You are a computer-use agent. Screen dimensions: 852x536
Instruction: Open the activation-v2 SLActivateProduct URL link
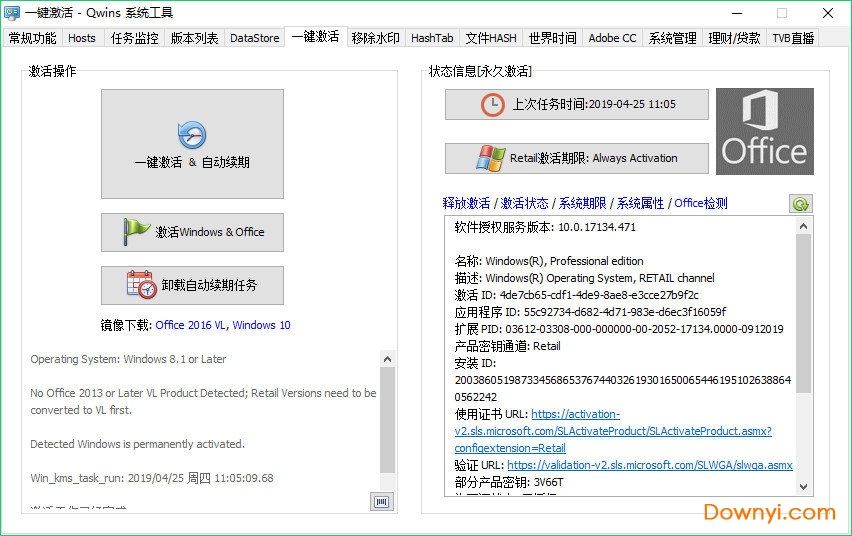click(613, 431)
